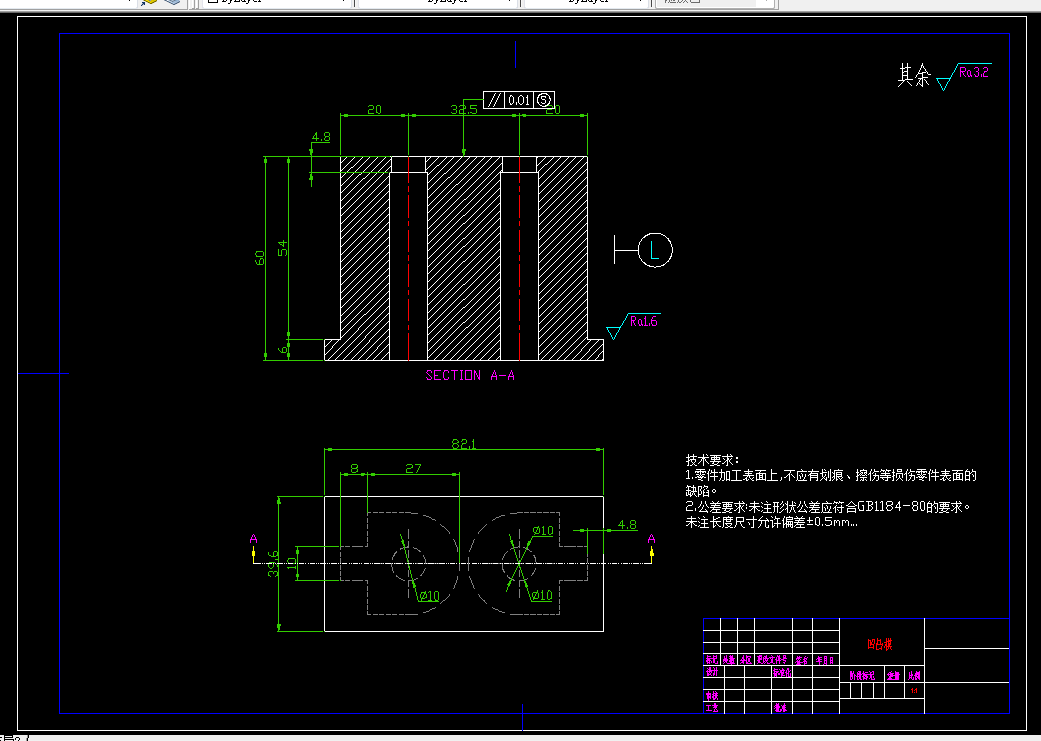Select the 签名 header cell
Screen dimensions: 1041x741
tap(802, 660)
